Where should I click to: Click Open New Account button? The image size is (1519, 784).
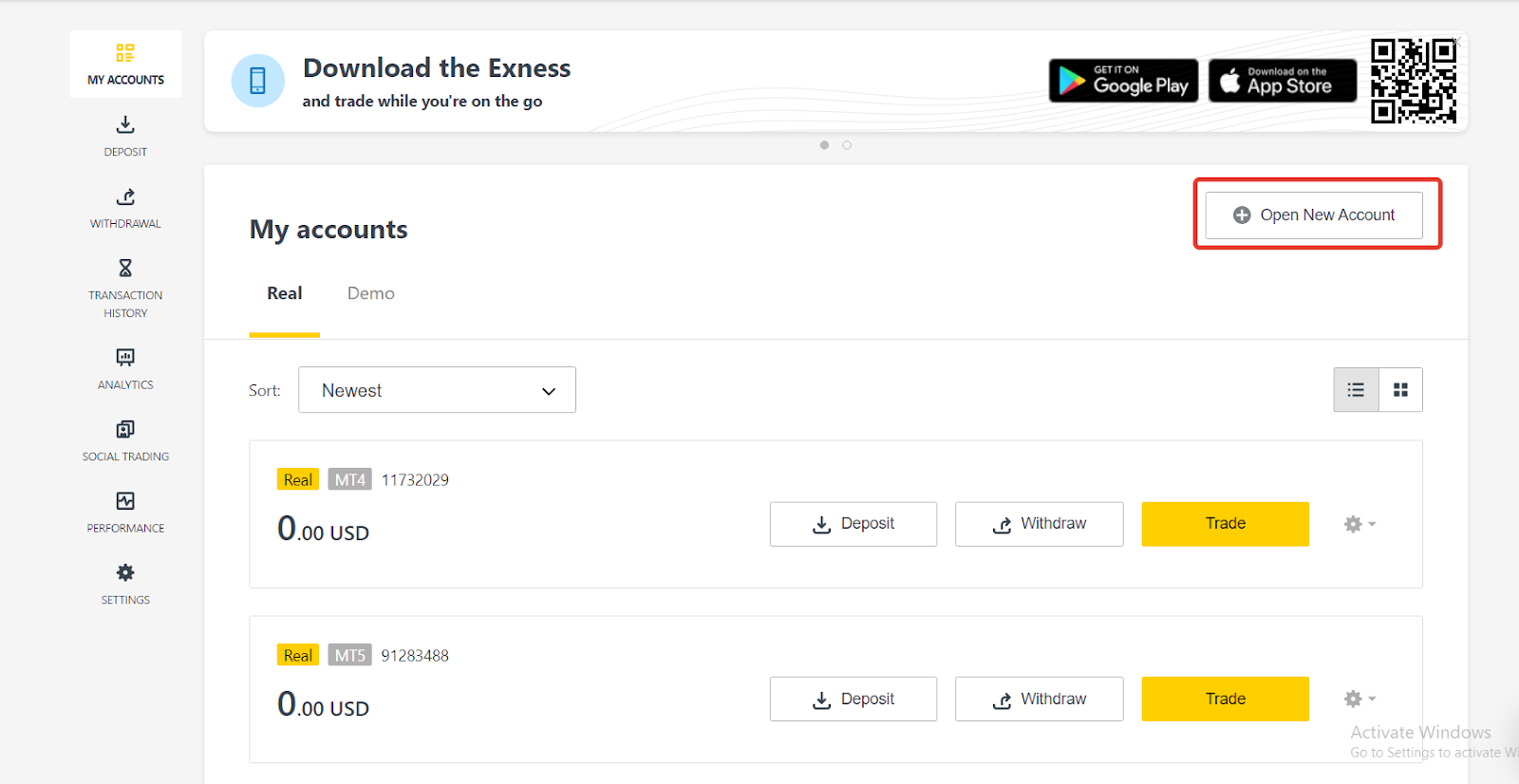pyautogui.click(x=1314, y=215)
